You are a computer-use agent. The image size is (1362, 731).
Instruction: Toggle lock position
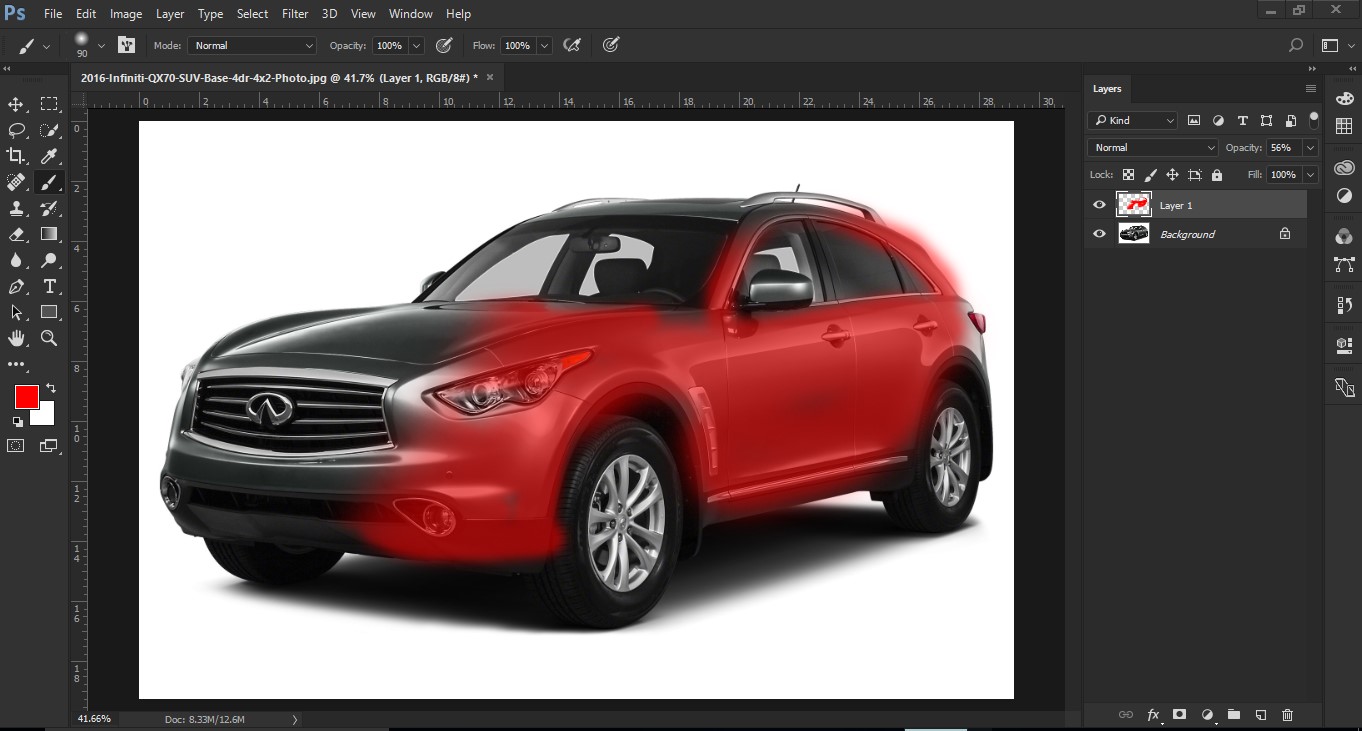pos(1172,175)
